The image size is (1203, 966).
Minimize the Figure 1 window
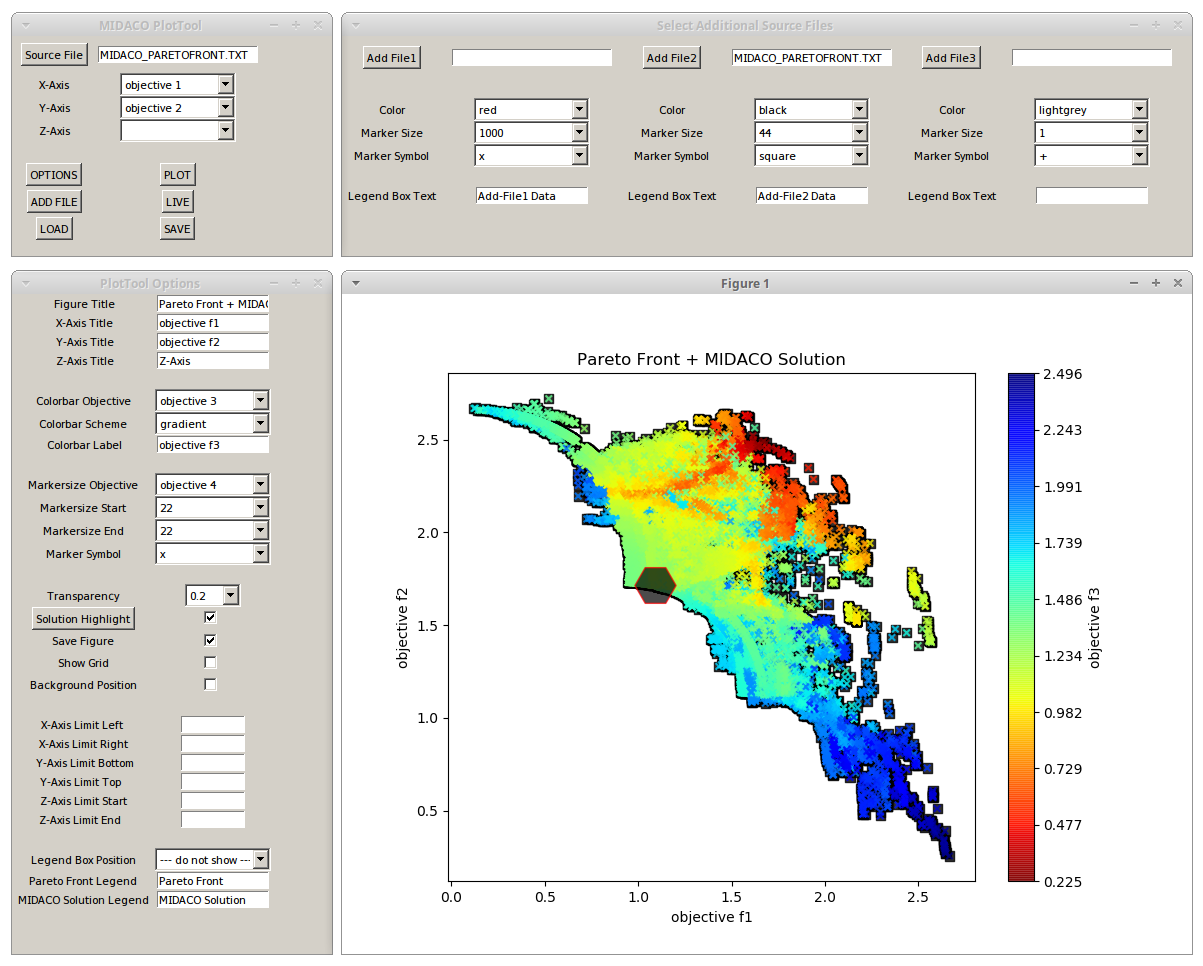(x=1134, y=283)
